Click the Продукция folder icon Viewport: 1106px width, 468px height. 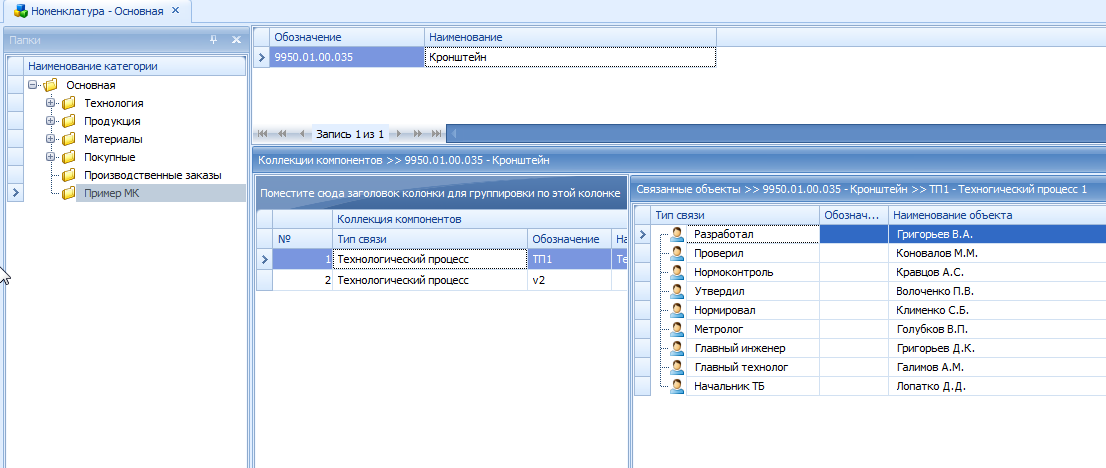tap(68, 121)
